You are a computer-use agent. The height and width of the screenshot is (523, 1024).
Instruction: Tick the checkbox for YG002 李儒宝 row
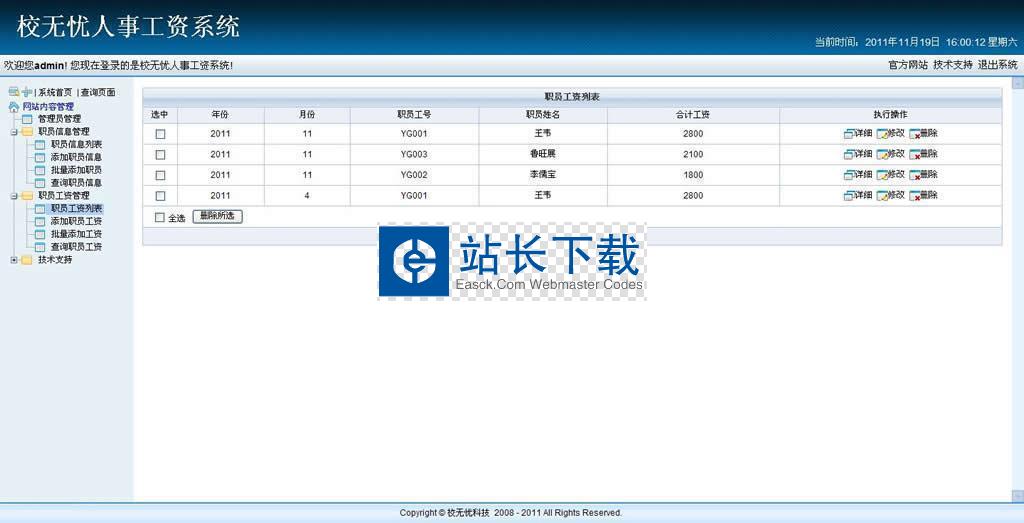(x=160, y=175)
